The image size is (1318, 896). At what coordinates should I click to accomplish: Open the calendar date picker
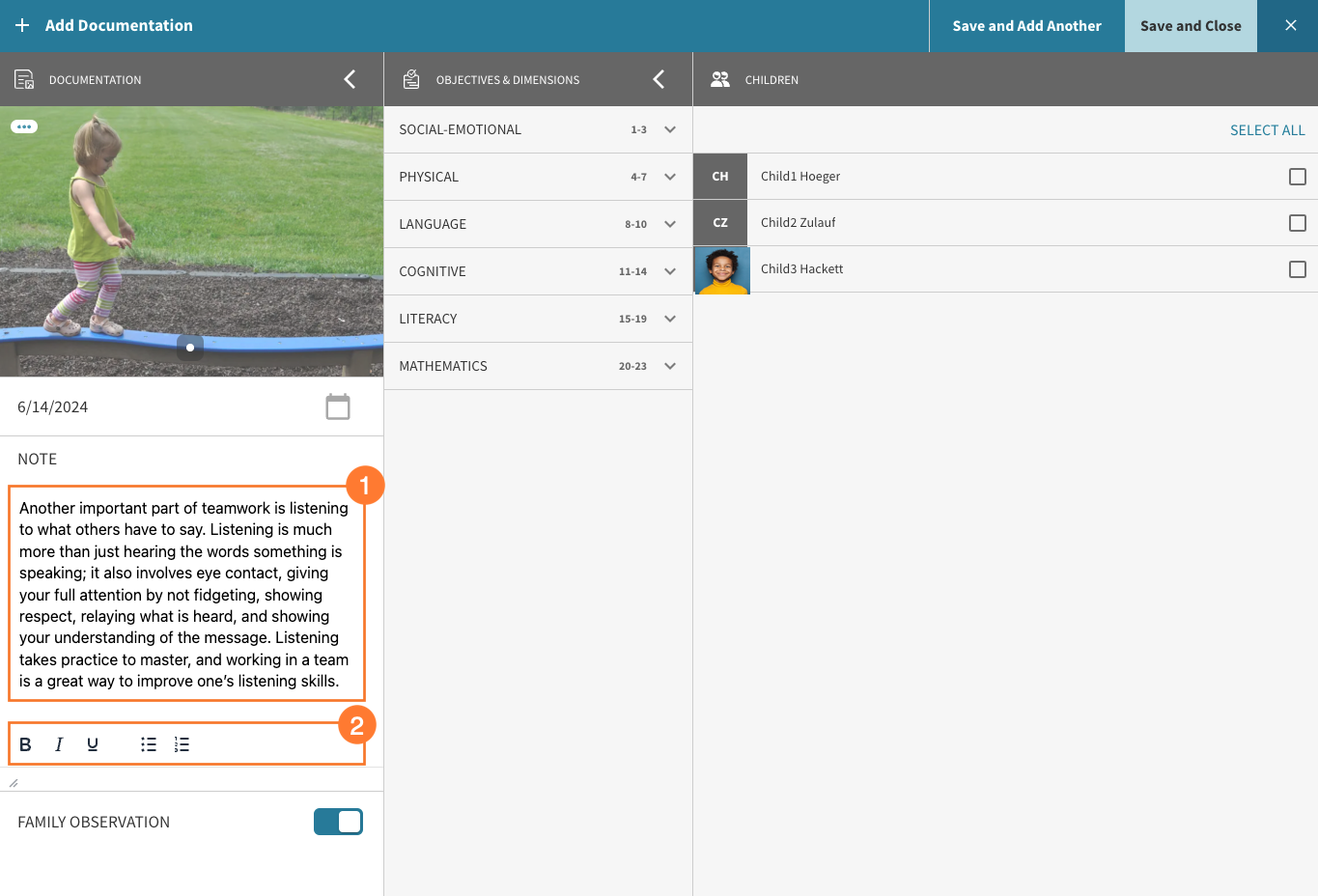(x=338, y=406)
